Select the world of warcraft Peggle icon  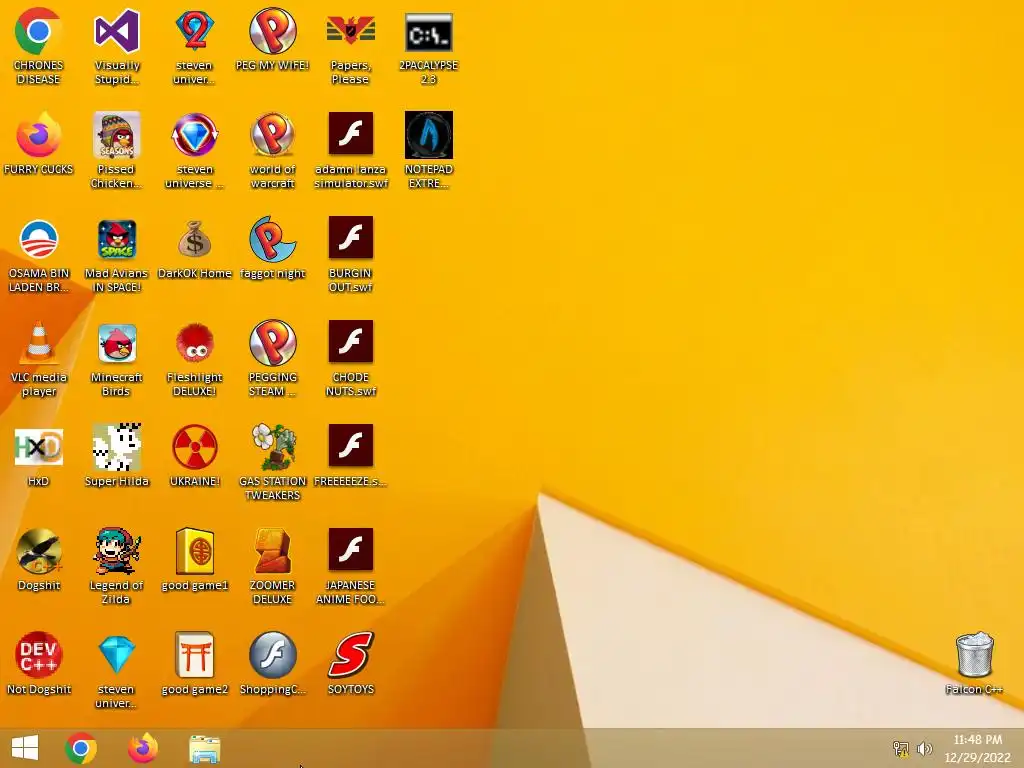click(273, 135)
